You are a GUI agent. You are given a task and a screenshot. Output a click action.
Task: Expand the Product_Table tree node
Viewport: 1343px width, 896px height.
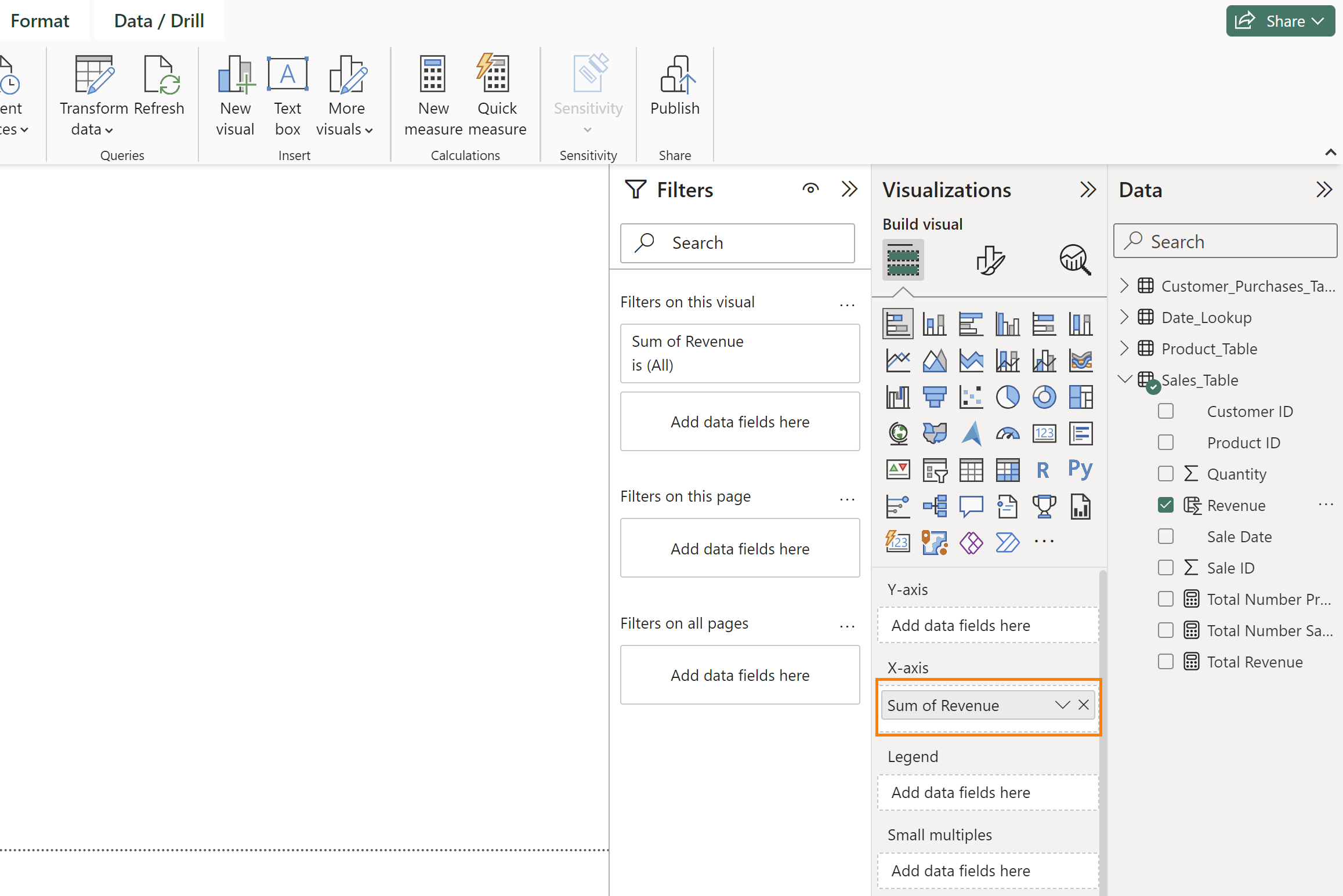pyautogui.click(x=1124, y=349)
